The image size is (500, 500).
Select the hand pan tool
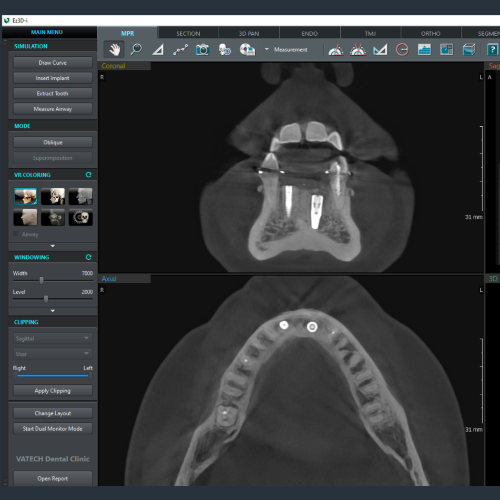pyautogui.click(x=114, y=50)
